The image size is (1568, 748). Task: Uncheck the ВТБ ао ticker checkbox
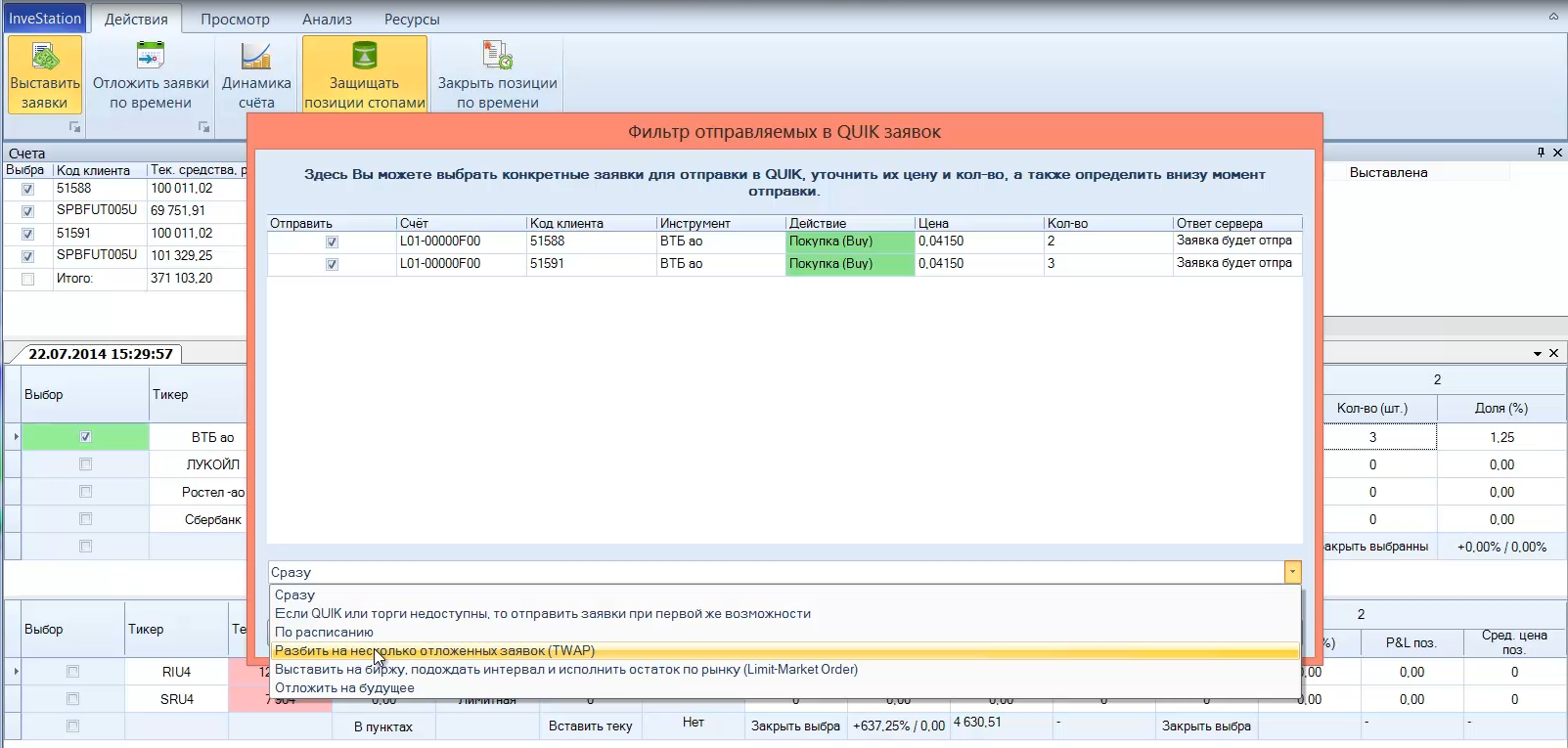(85, 437)
